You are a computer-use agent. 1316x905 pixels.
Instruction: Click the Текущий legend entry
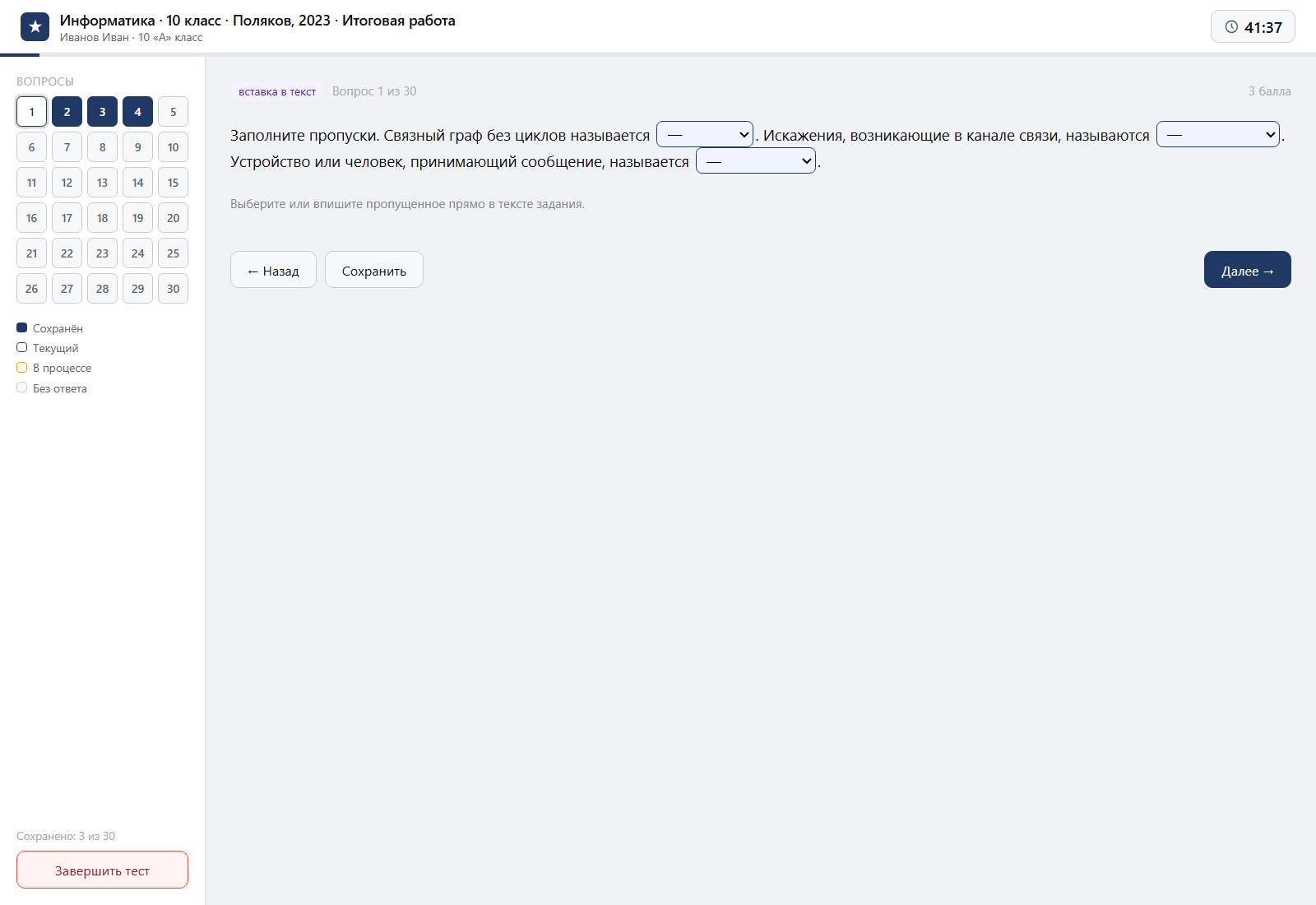(48, 348)
